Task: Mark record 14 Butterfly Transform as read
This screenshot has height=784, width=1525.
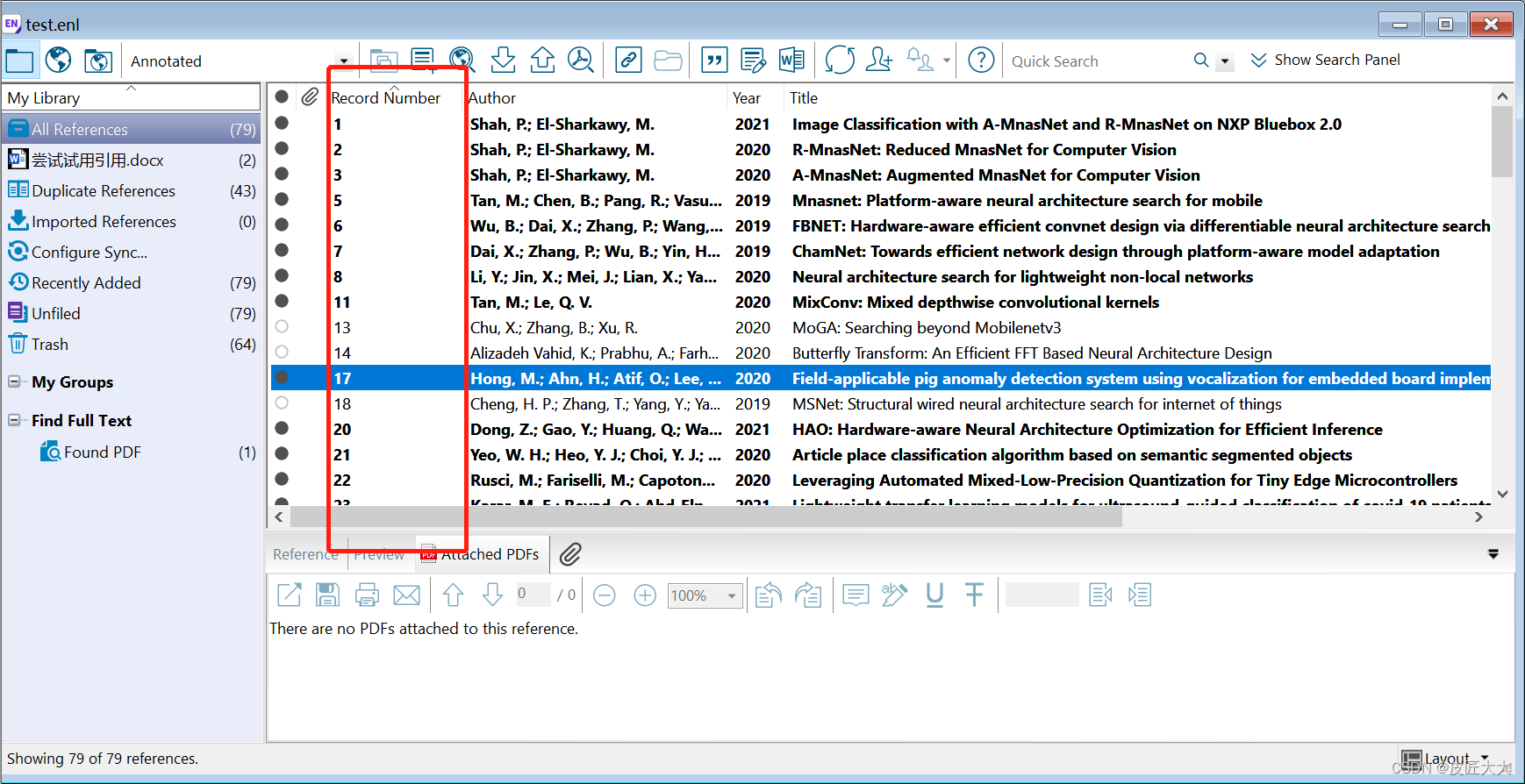Action: coord(282,352)
